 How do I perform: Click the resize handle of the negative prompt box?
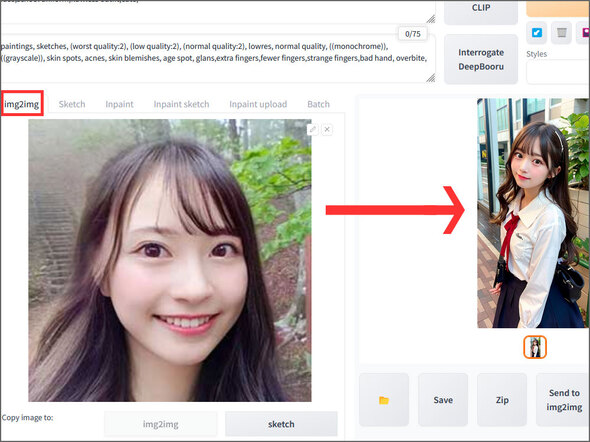(x=430, y=78)
